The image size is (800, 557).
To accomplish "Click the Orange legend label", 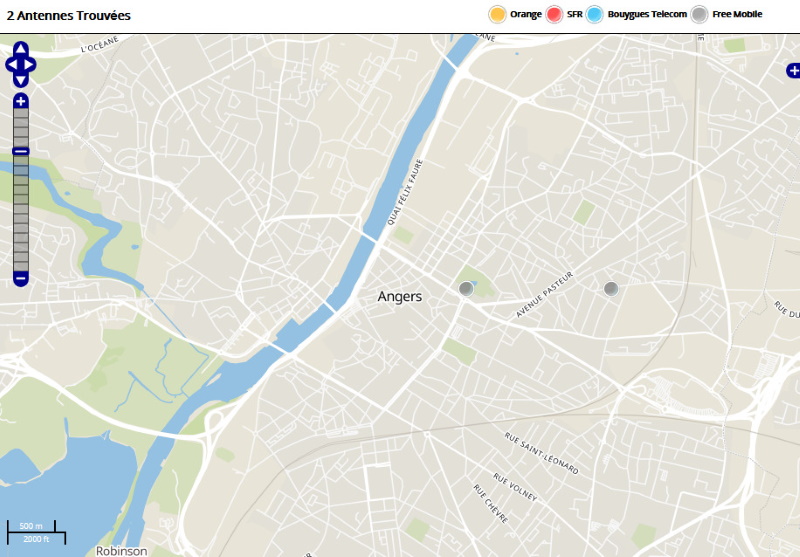I will click(525, 14).
